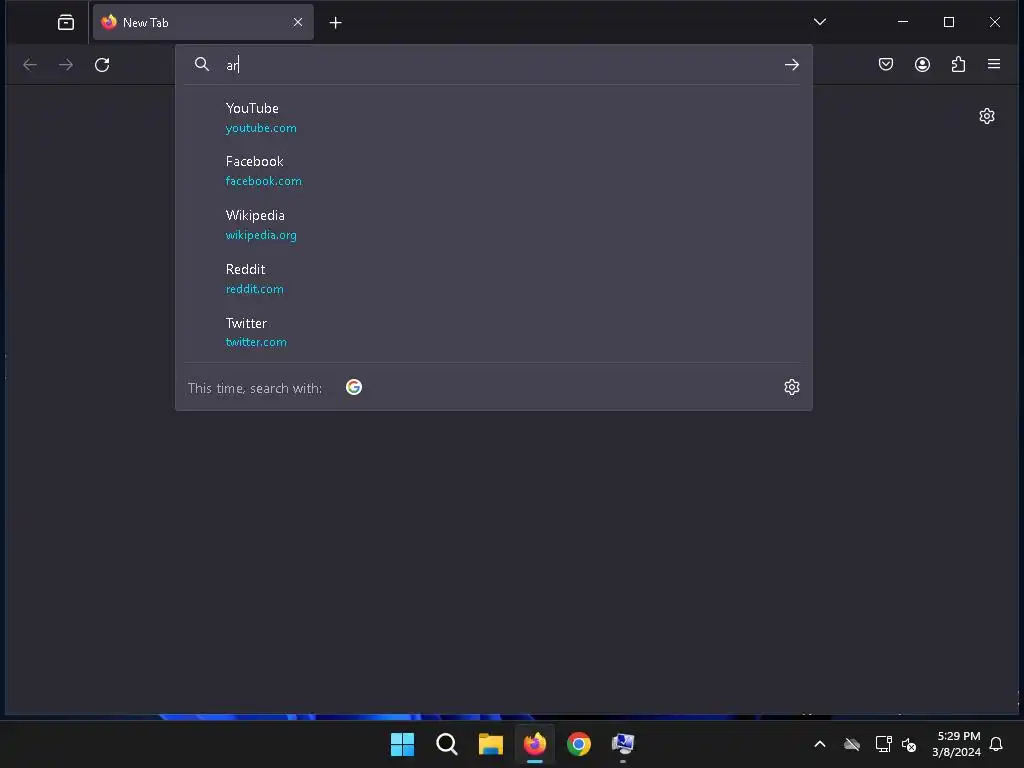Open the Firefox account icon

coord(922,64)
